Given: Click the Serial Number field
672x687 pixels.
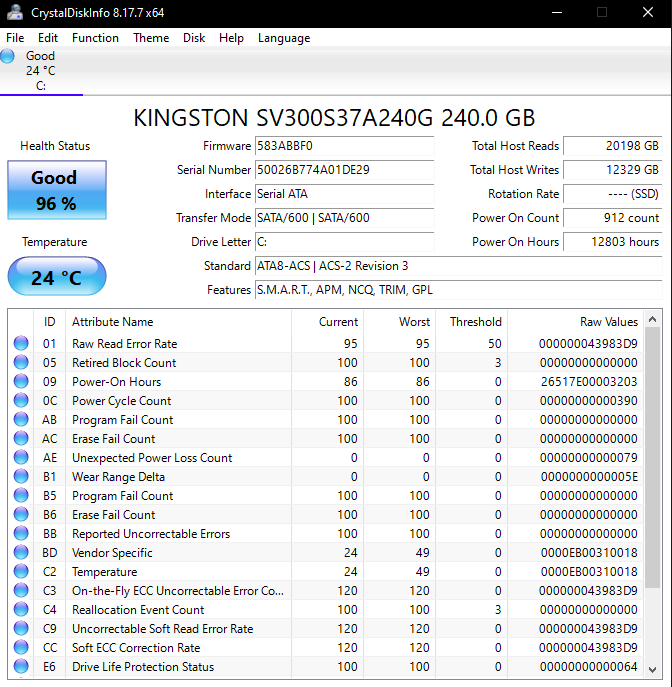Looking at the screenshot, I should click(344, 170).
